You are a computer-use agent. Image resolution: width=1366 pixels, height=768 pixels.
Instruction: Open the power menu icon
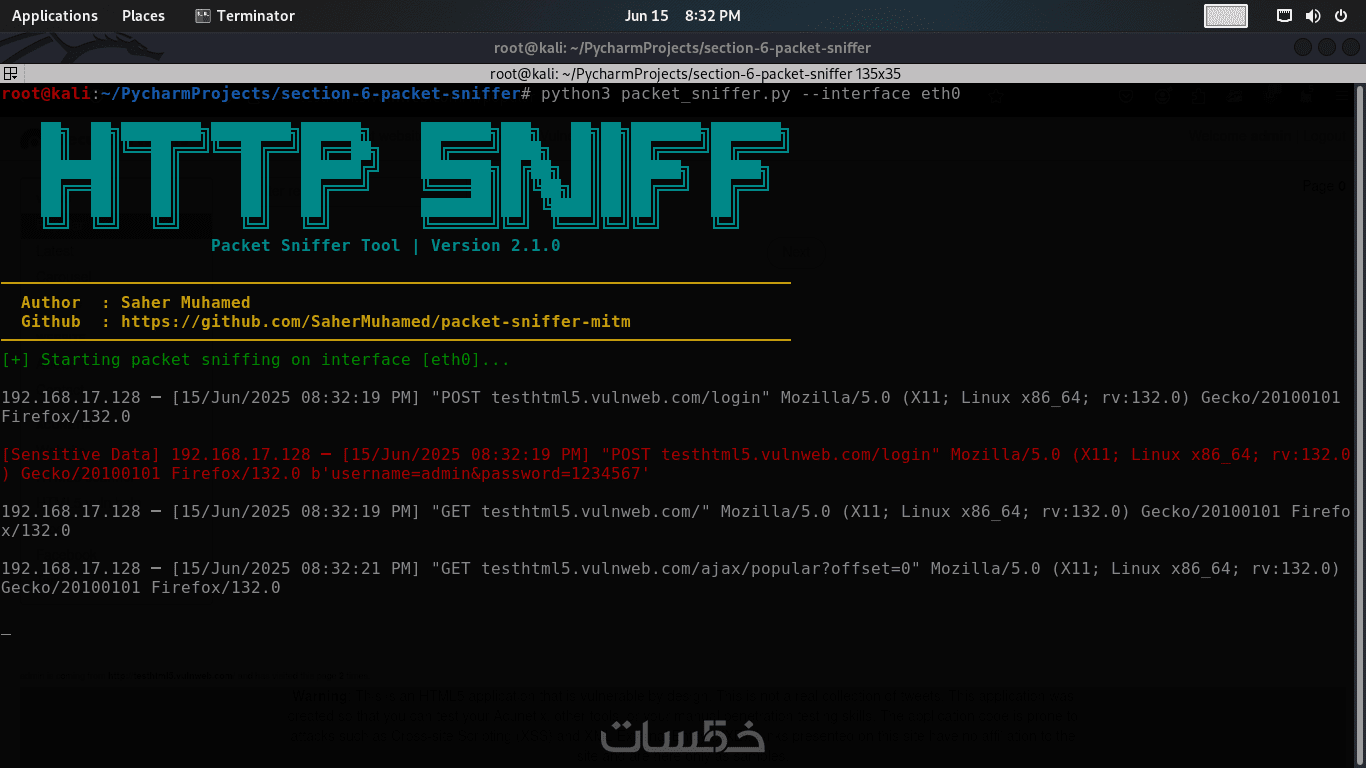1341,15
